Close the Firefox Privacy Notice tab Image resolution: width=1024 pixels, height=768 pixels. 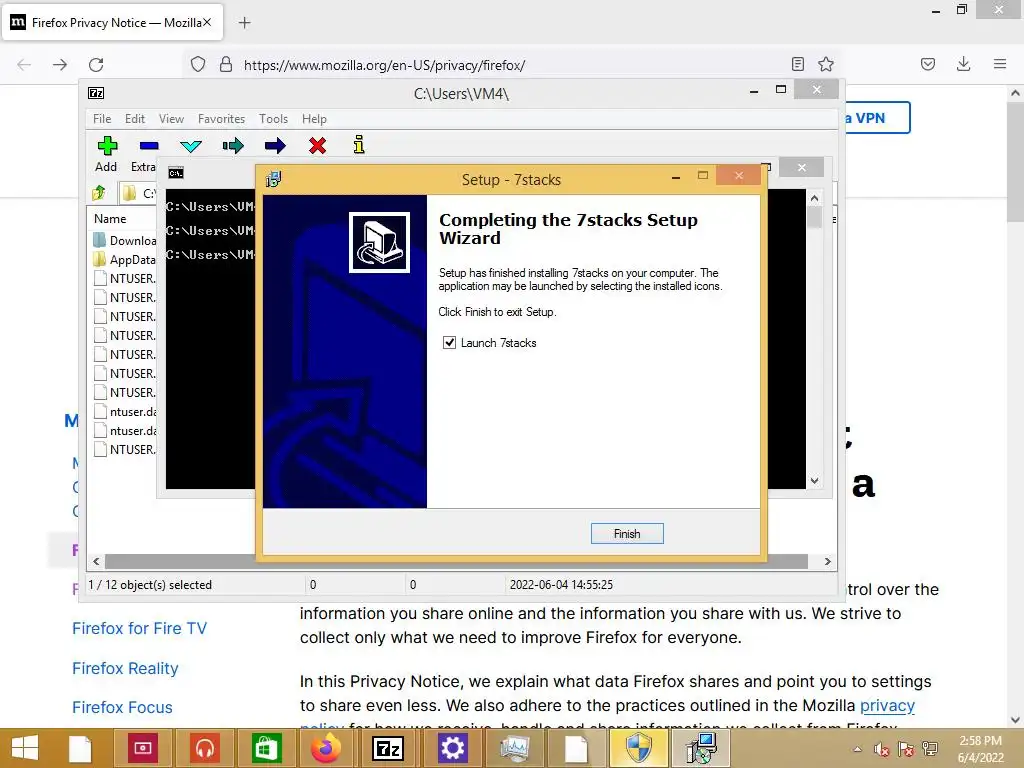coord(207,22)
